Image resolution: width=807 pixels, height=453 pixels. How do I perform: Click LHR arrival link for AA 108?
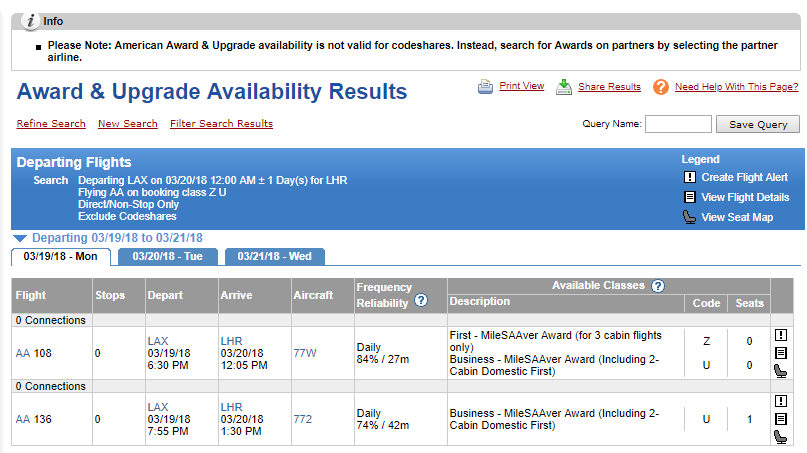[x=231, y=341]
